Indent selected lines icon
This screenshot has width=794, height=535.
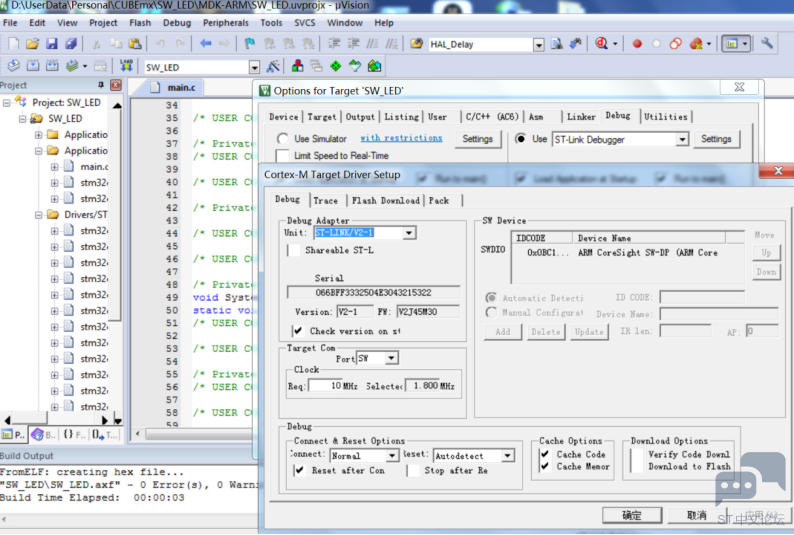pos(334,44)
